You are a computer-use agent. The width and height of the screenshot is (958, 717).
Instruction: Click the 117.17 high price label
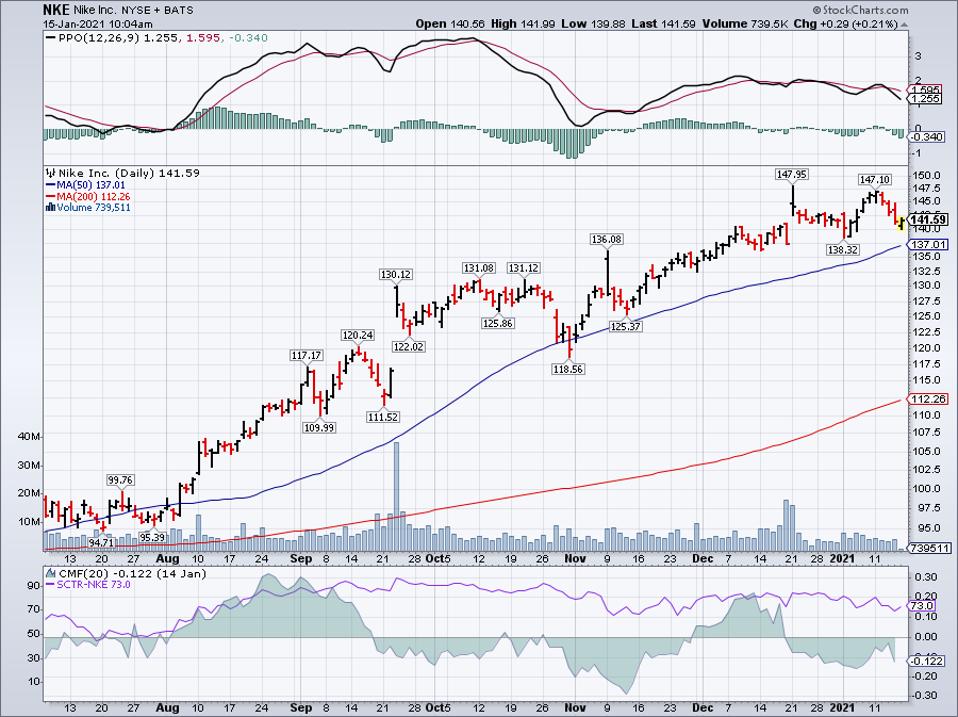tap(305, 355)
